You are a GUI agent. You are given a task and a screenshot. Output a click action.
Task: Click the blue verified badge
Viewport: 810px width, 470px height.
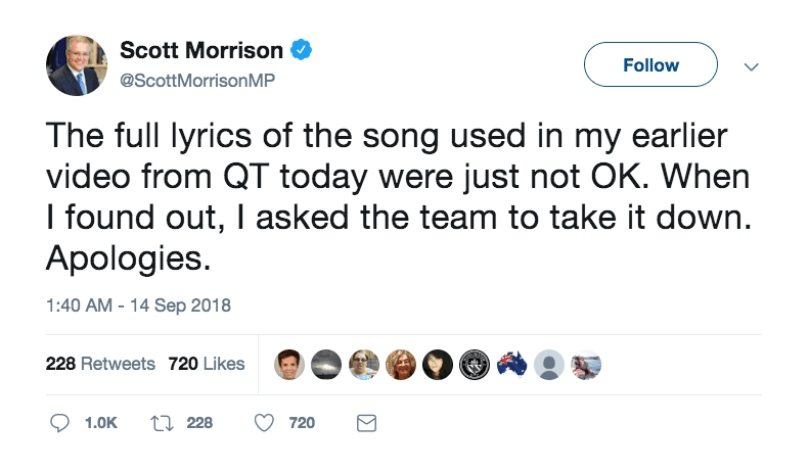300,50
